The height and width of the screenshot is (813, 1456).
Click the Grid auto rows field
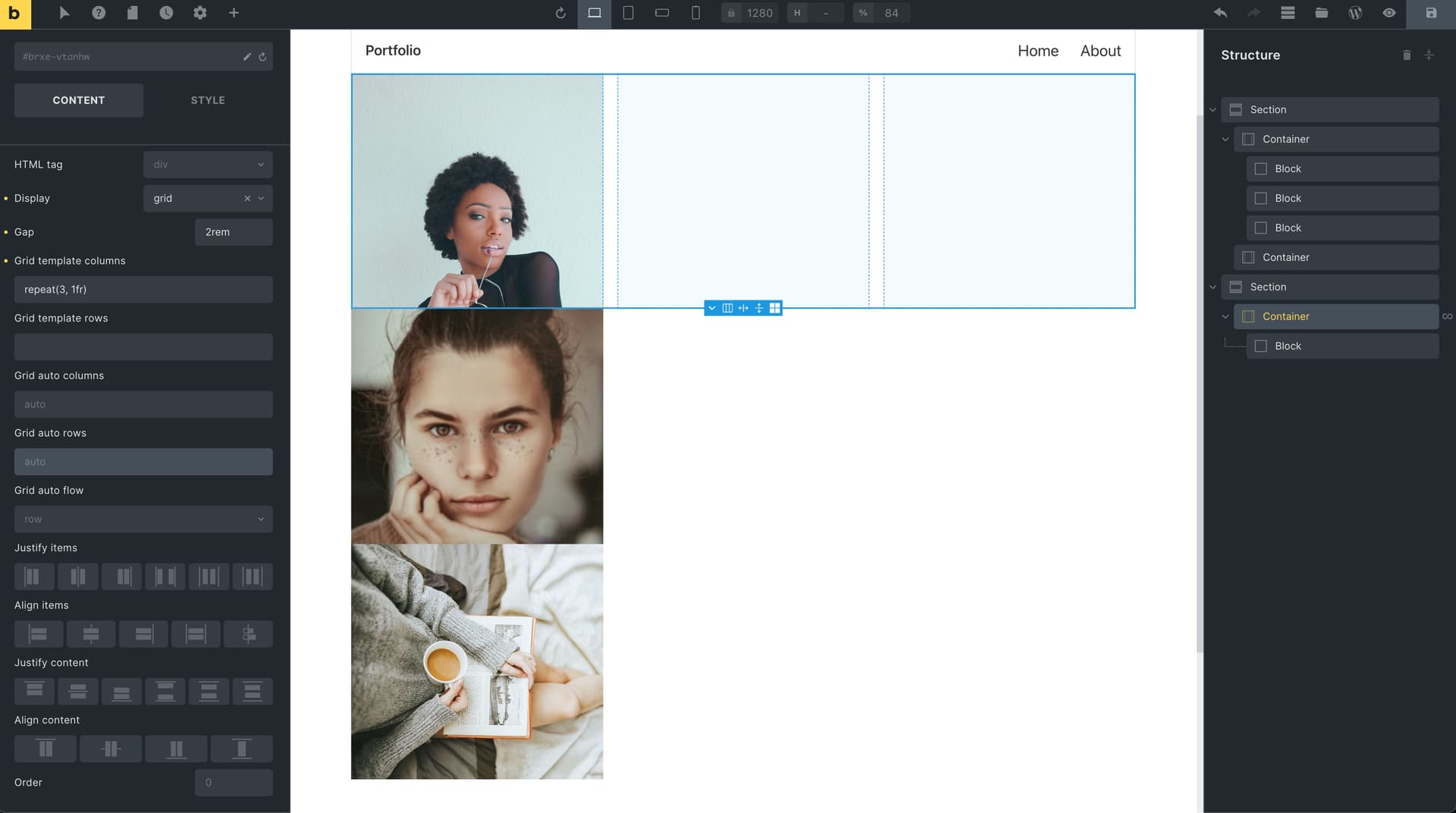pyautogui.click(x=143, y=462)
